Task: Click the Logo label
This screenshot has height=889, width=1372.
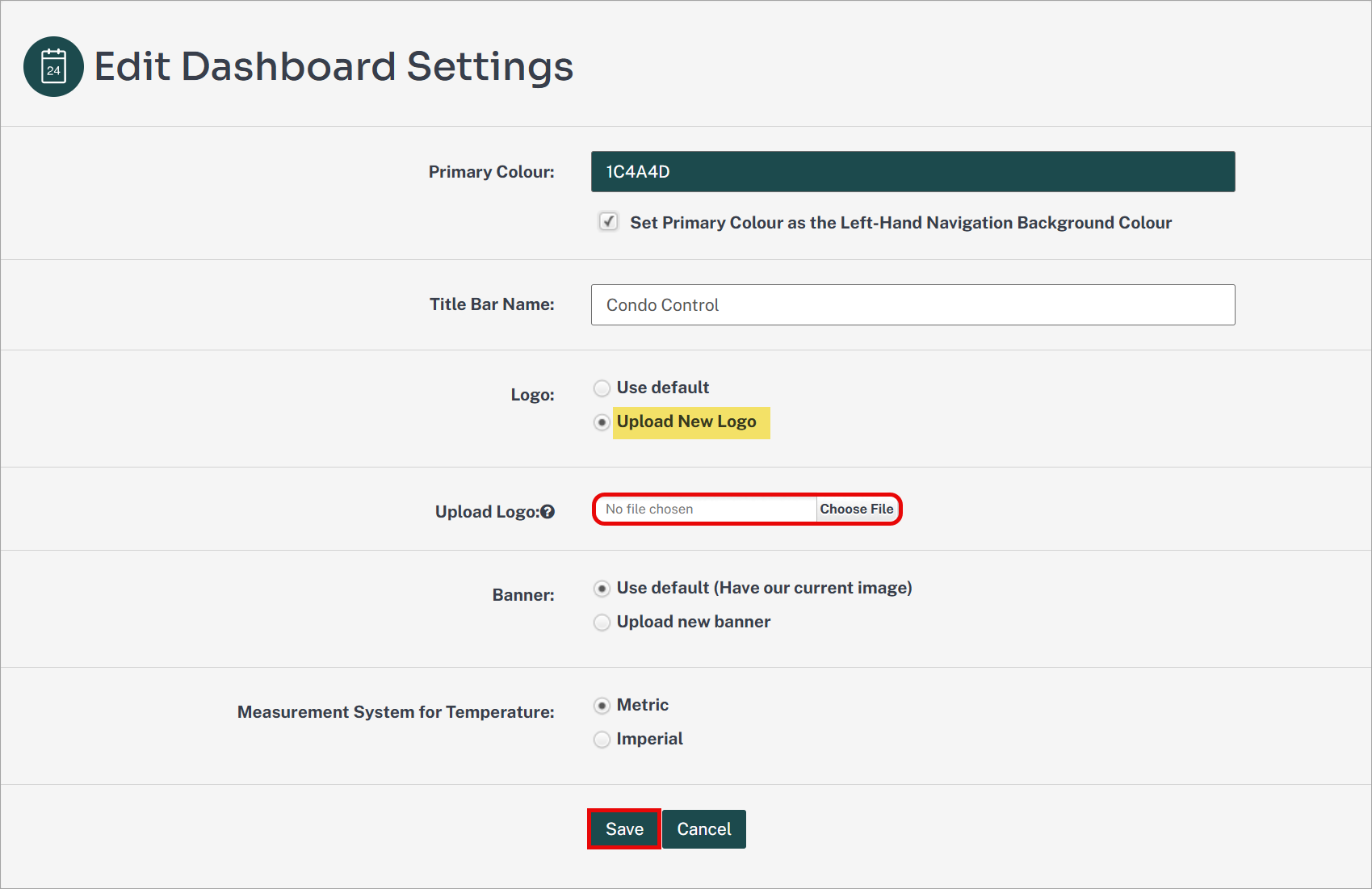Action: (x=532, y=395)
